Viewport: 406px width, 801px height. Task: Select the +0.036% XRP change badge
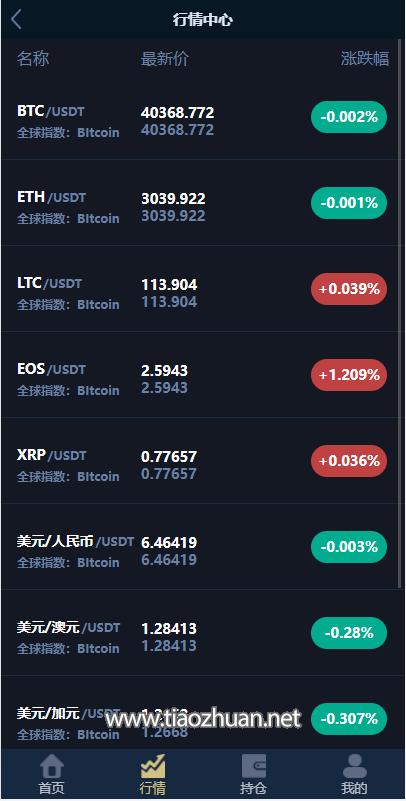(349, 461)
